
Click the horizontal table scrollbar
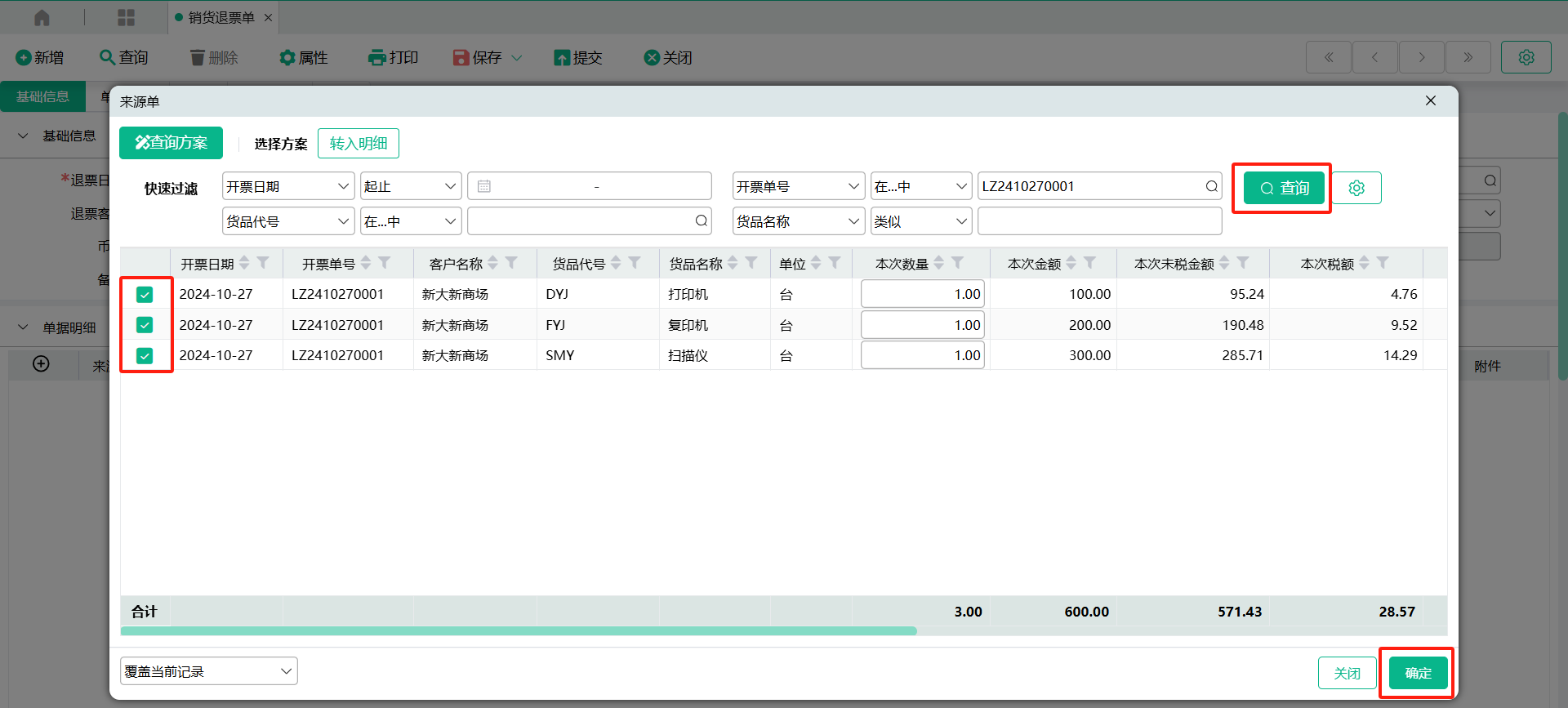tap(519, 631)
